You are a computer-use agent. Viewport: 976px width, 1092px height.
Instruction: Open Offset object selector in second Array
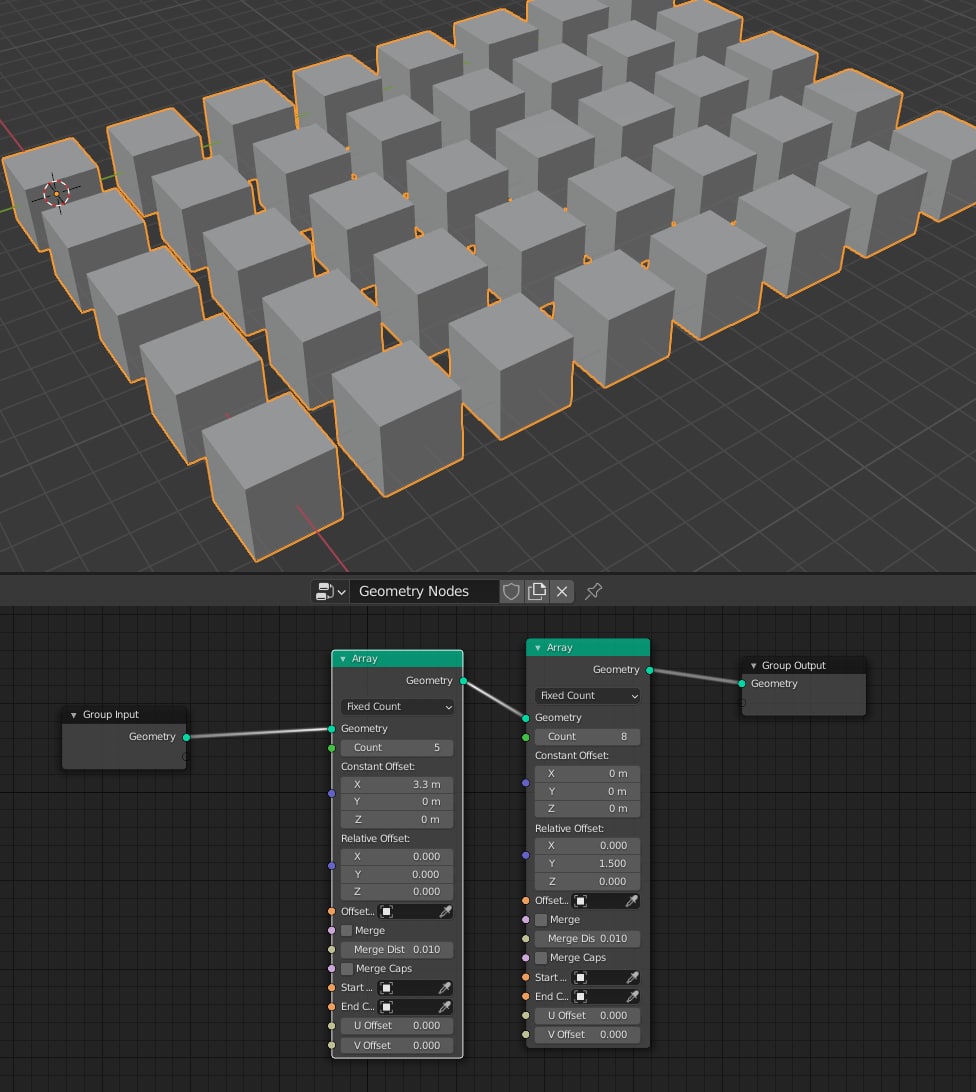(x=598, y=900)
